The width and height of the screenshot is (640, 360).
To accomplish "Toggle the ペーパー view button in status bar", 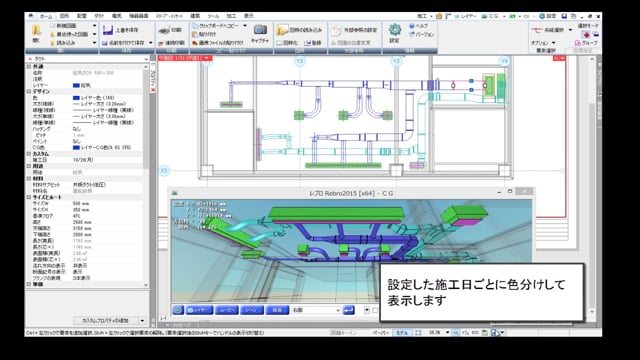I will pos(381,333).
